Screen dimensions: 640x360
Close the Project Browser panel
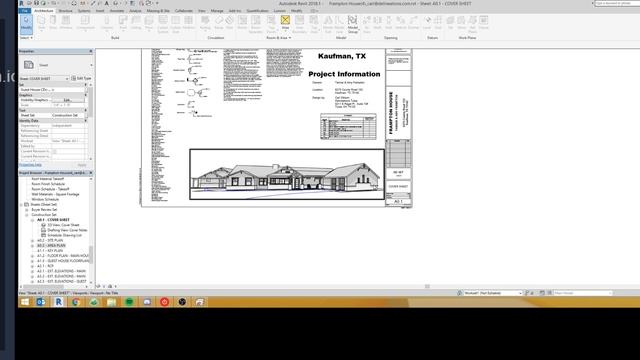click(x=91, y=173)
